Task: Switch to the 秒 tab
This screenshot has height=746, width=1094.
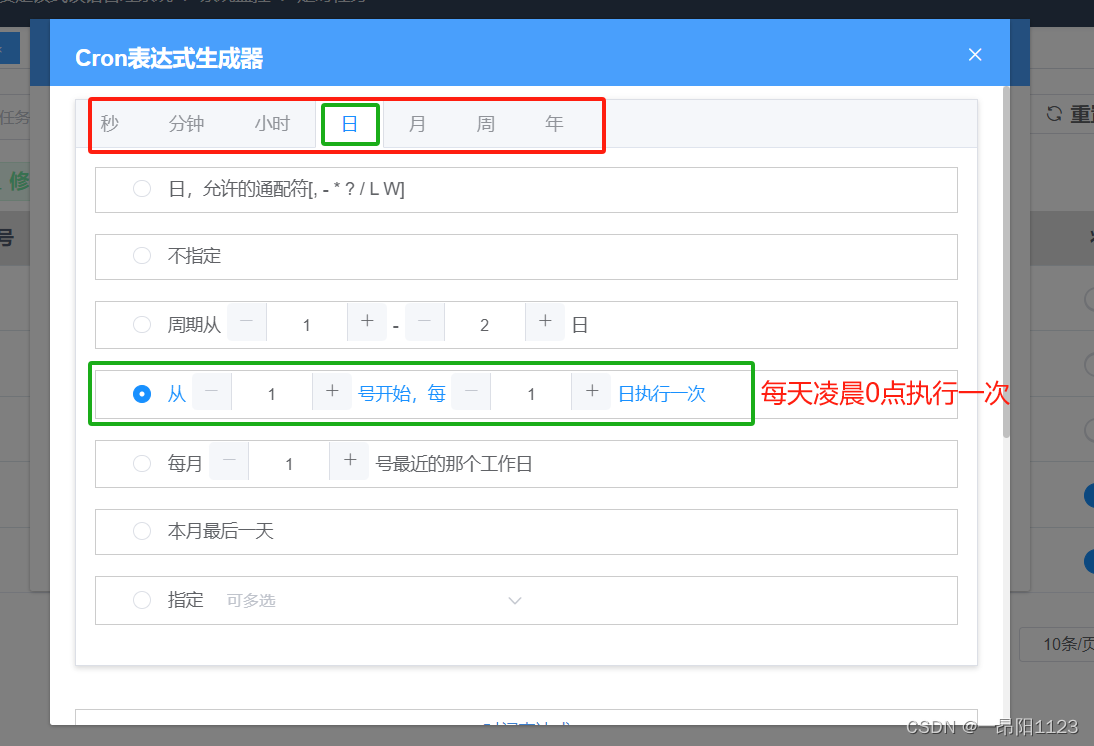Action: tap(110, 124)
